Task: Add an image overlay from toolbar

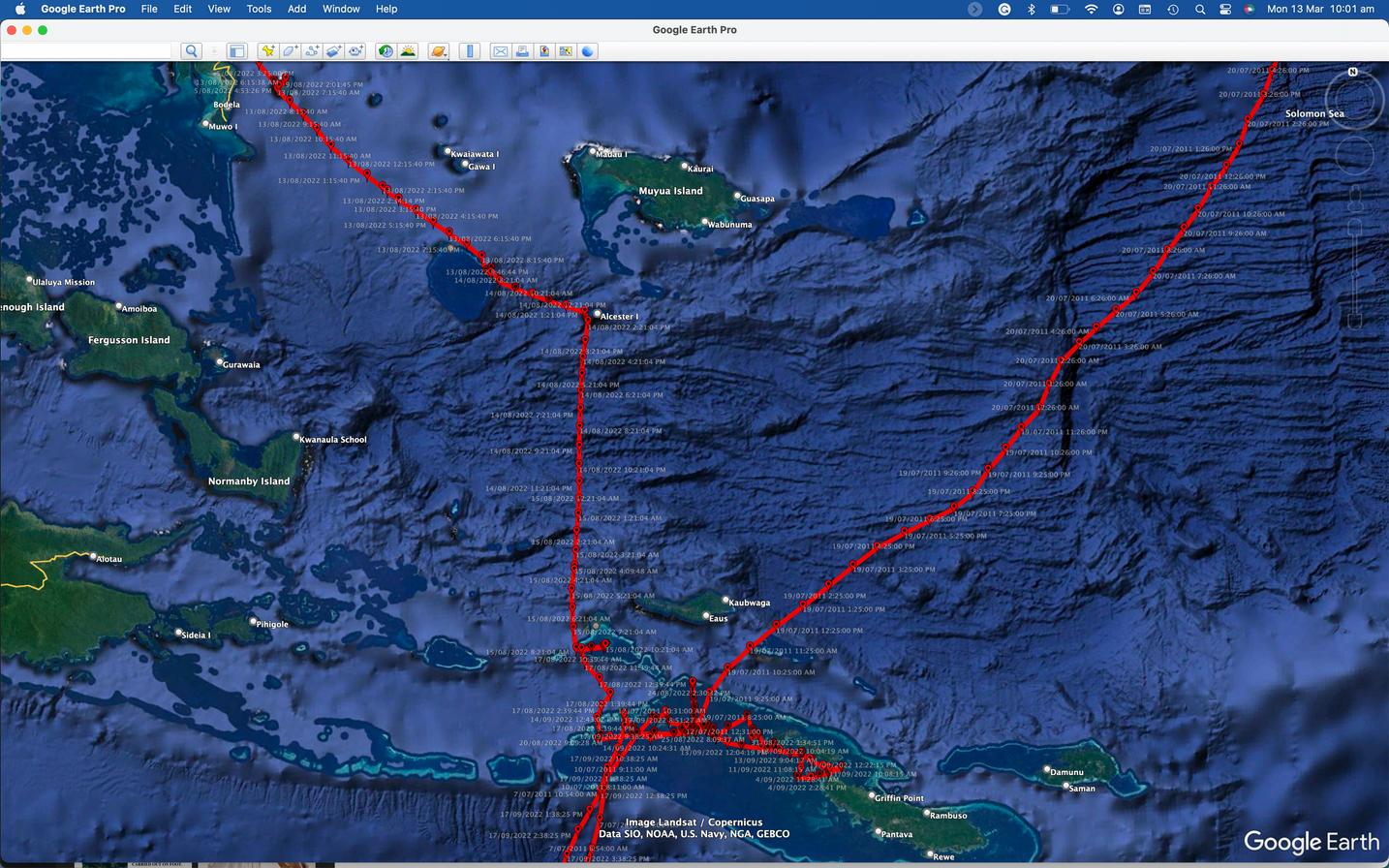Action: pyautogui.click(x=334, y=51)
